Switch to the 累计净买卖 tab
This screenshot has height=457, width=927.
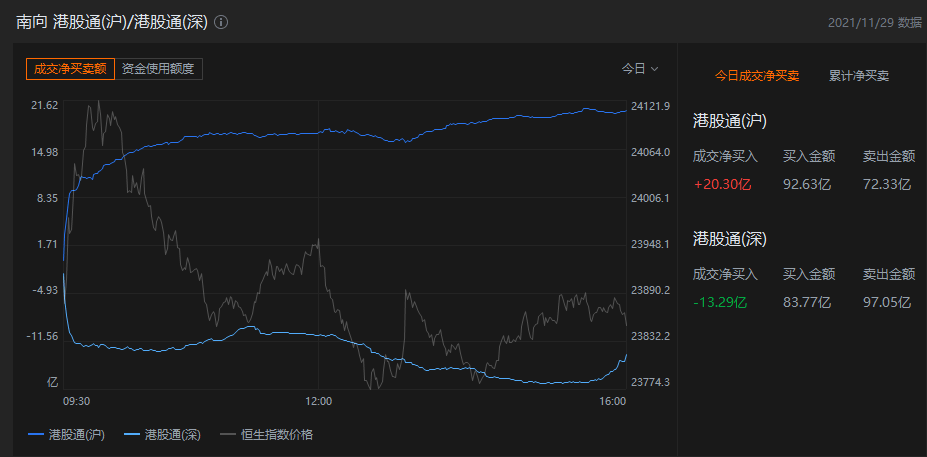click(x=859, y=76)
